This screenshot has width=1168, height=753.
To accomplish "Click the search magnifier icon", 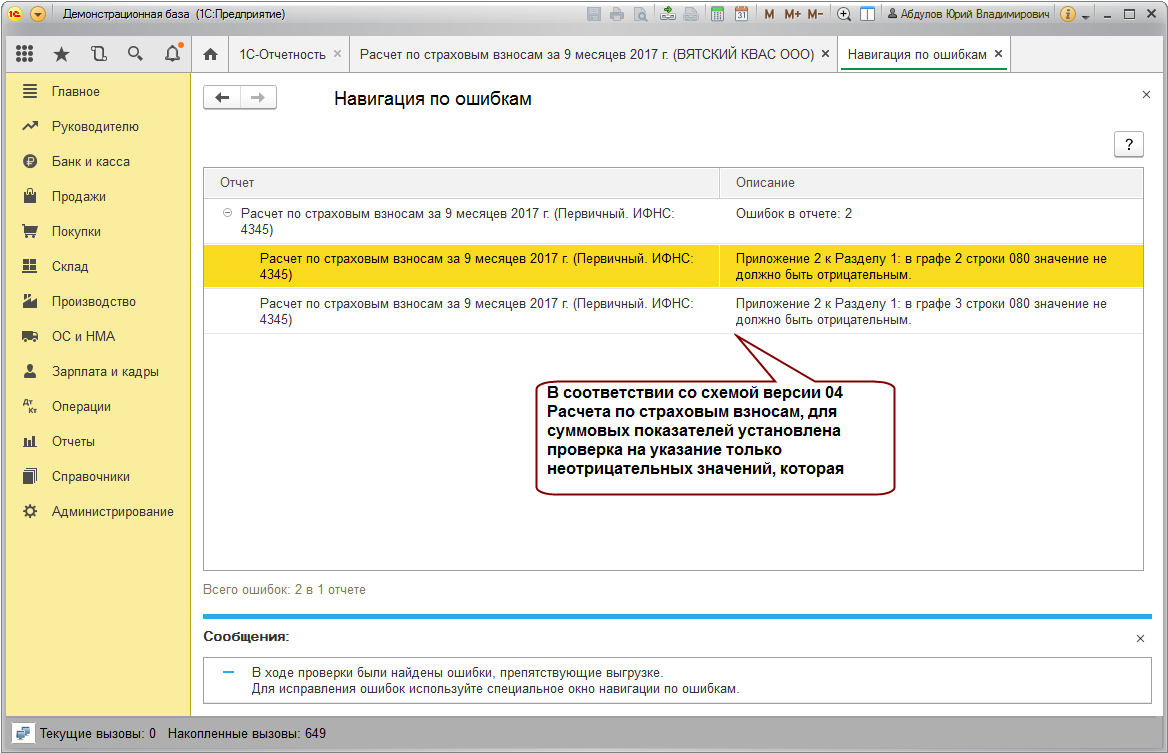I will [x=135, y=54].
